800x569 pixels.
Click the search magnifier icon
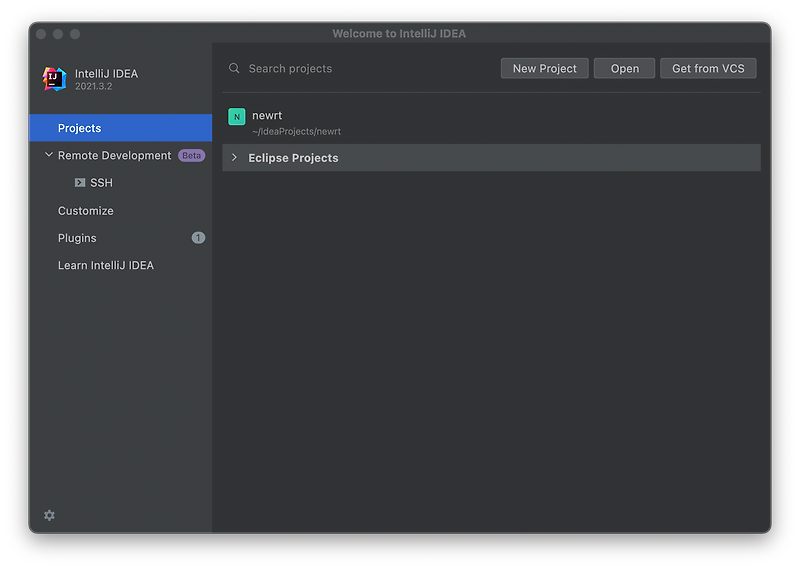tap(234, 68)
